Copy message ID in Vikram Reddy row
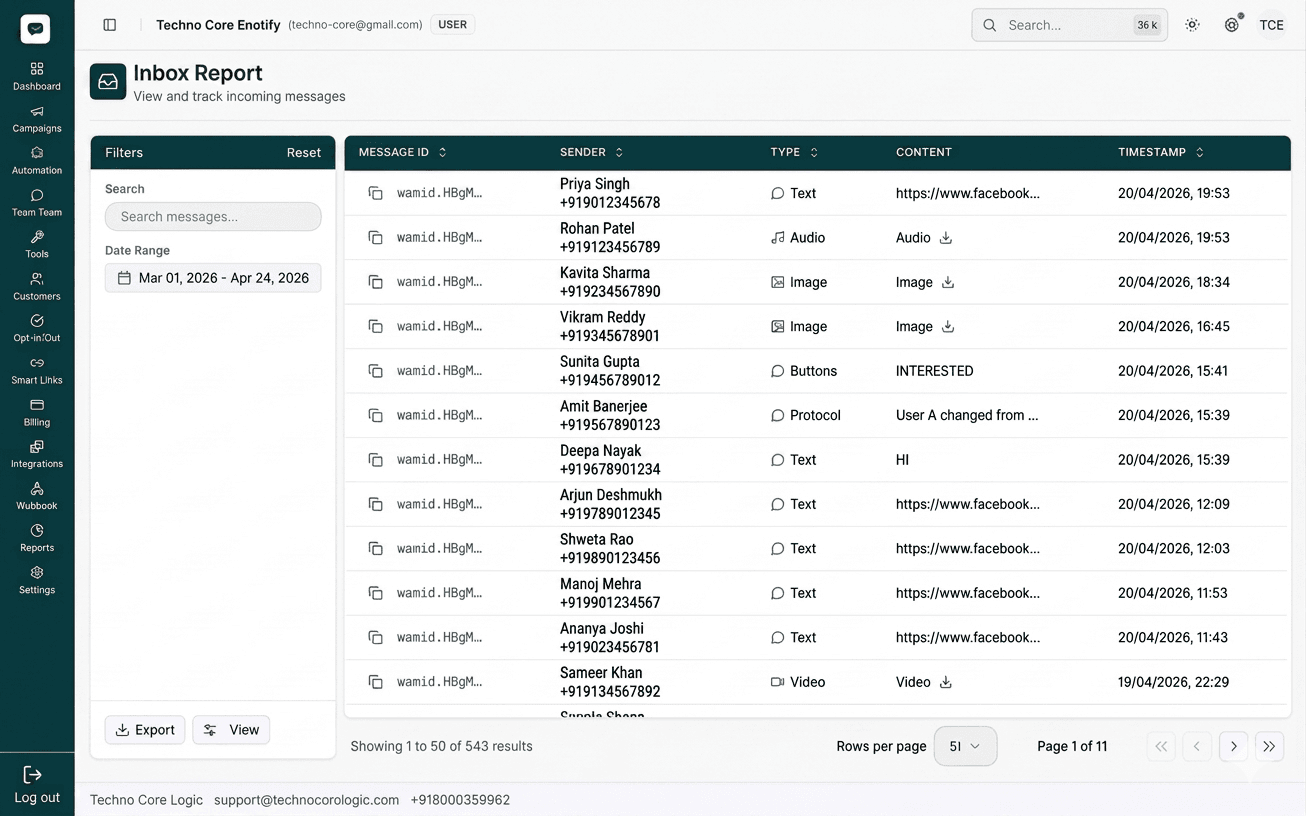 [x=376, y=327]
